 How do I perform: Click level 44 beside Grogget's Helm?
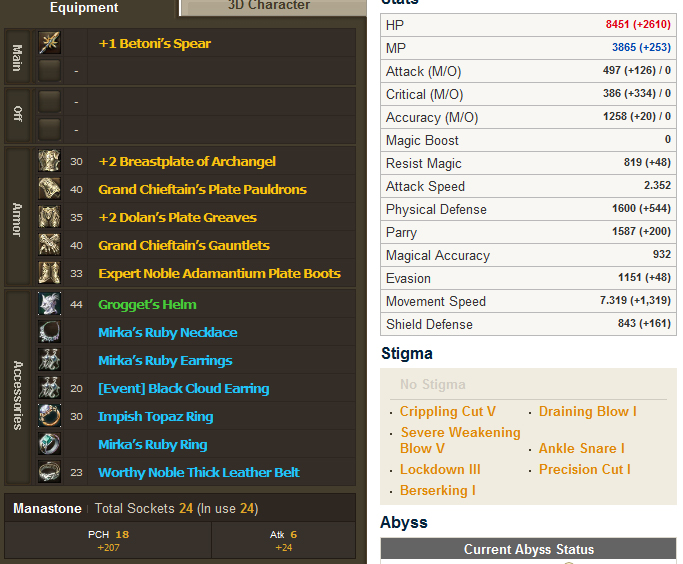[x=76, y=304]
